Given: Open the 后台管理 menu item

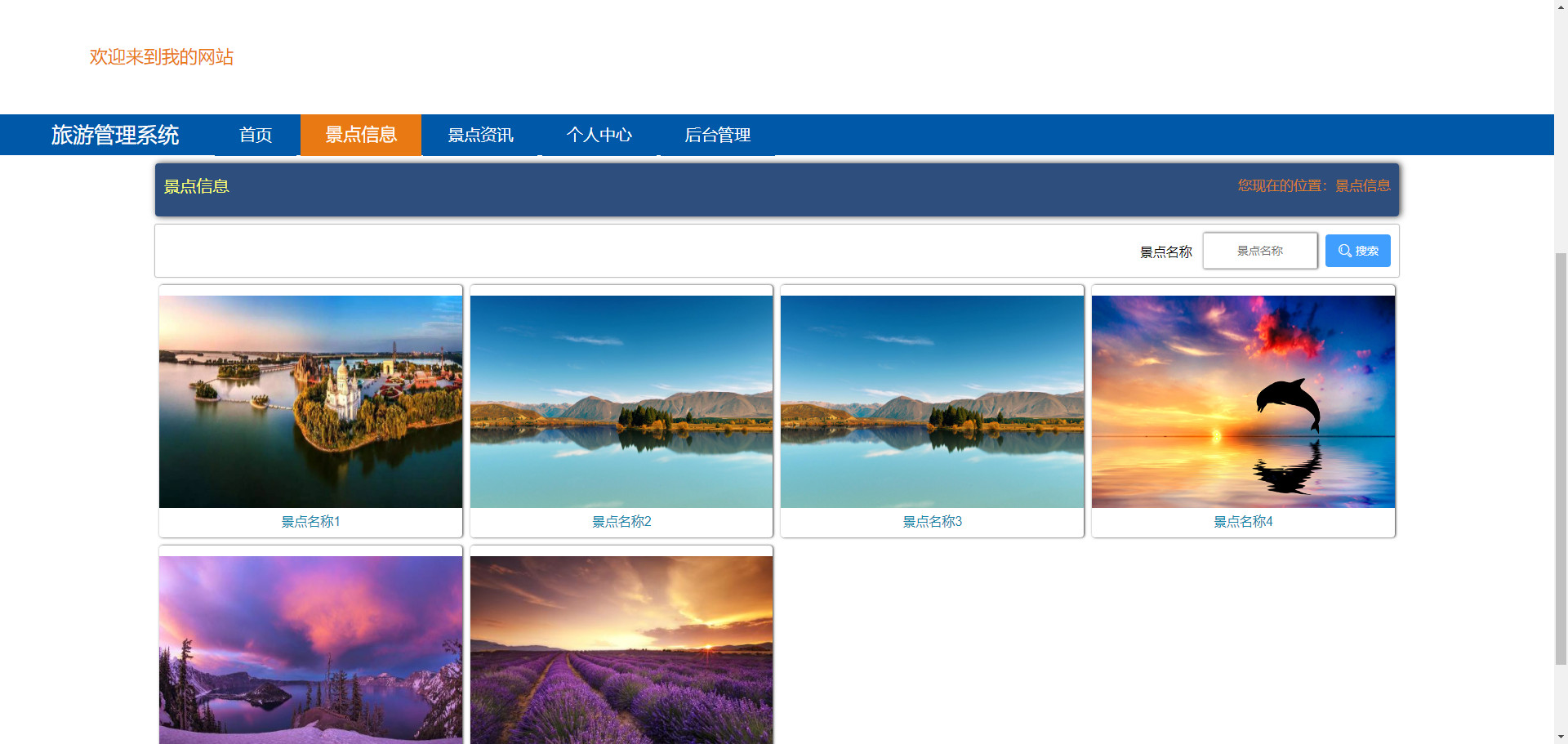Looking at the screenshot, I should [x=717, y=135].
